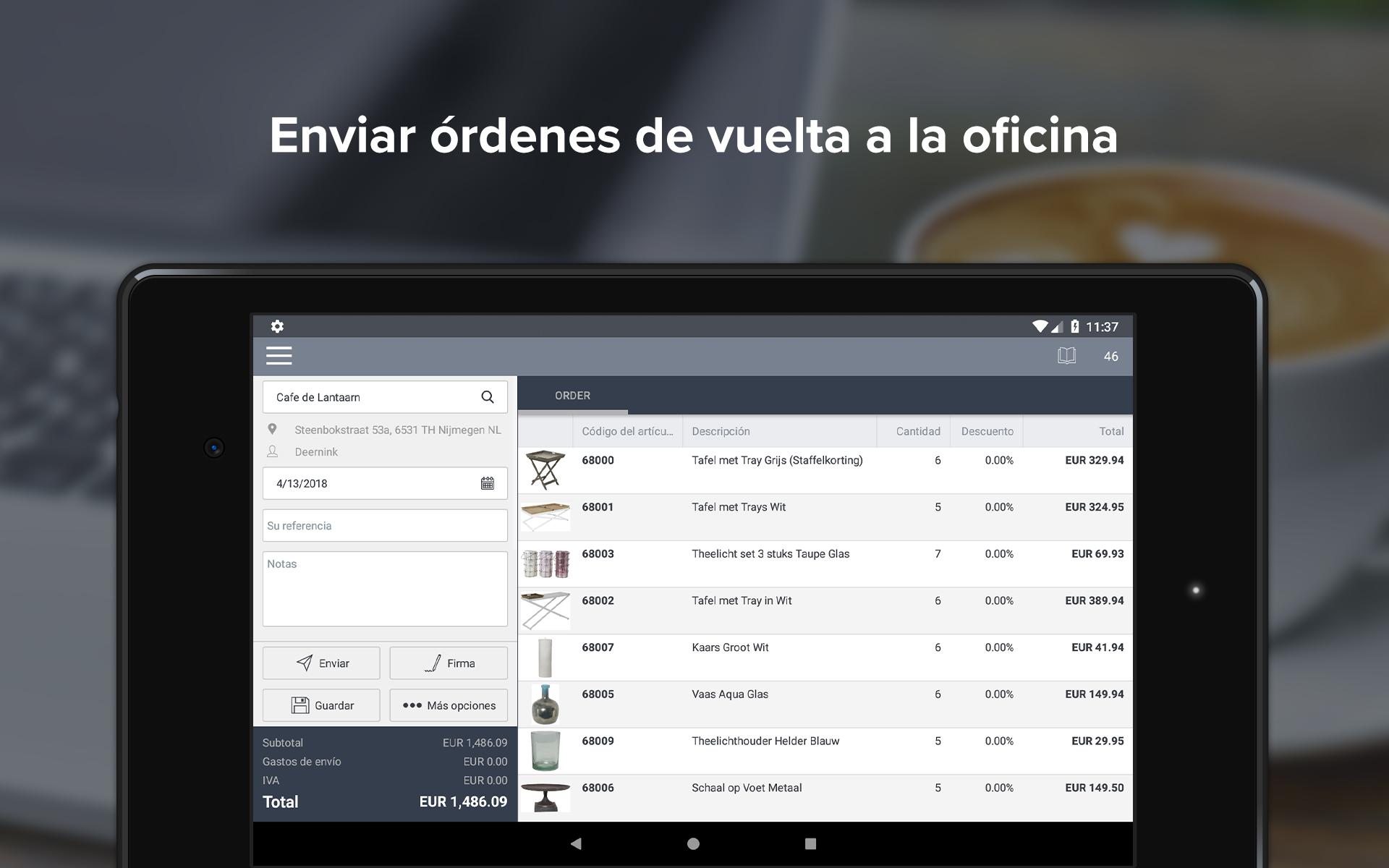Click description Theelicht set 3 stuks Taupe Glas
The height and width of the screenshot is (868, 1389).
coord(770,554)
